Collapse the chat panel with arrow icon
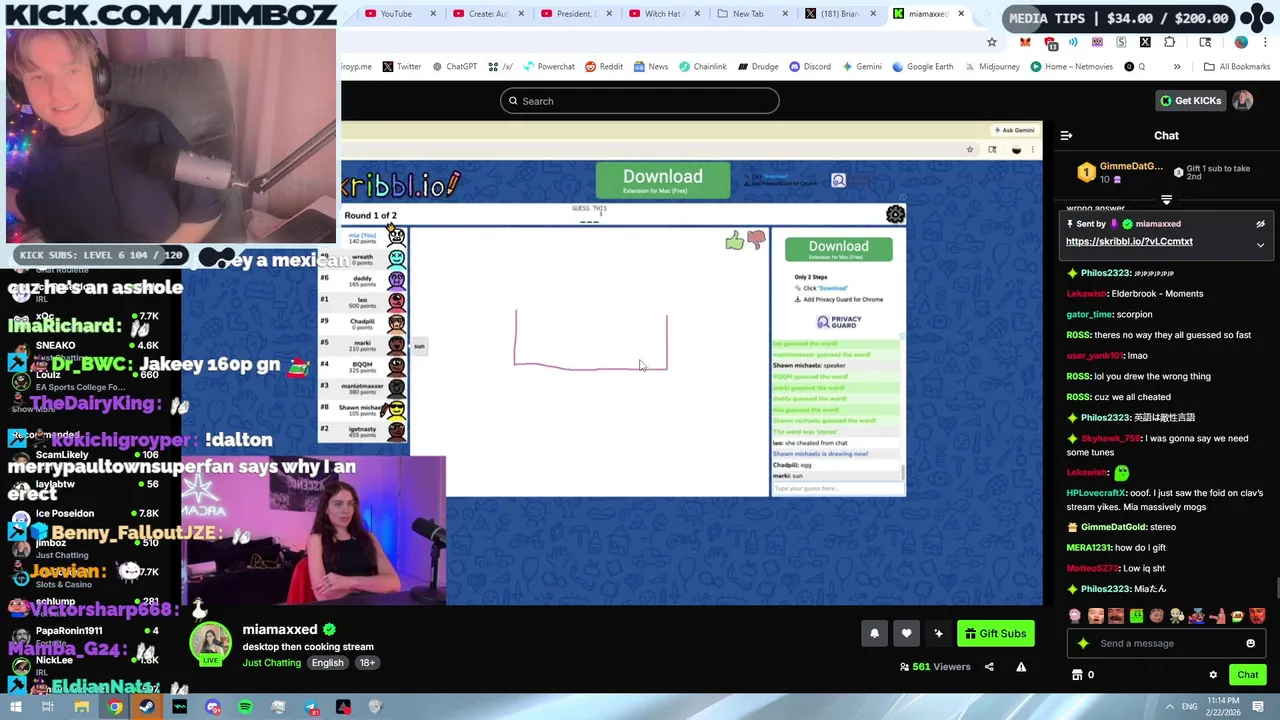 tap(1066, 136)
